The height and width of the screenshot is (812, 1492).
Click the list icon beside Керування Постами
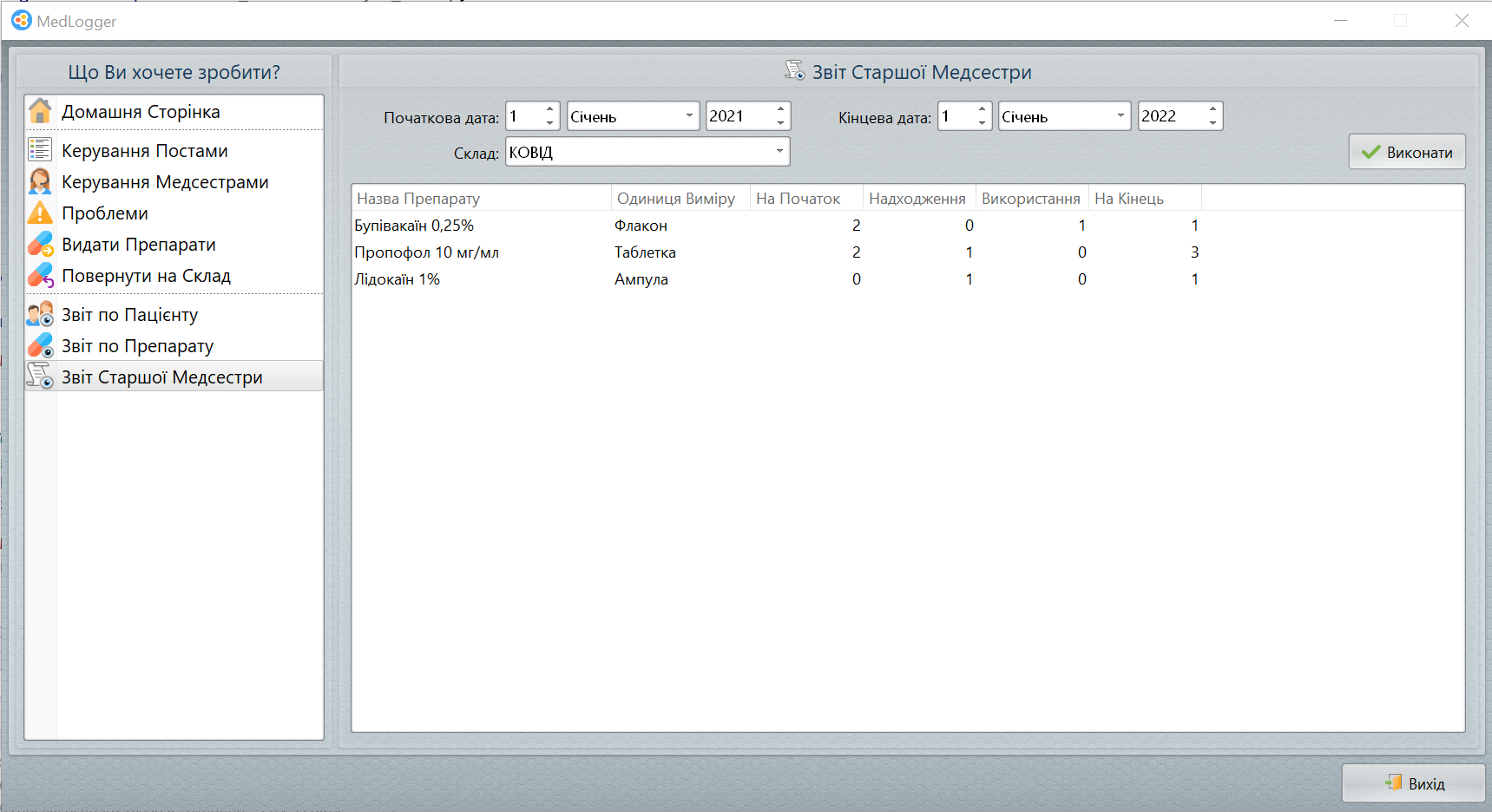(x=40, y=150)
